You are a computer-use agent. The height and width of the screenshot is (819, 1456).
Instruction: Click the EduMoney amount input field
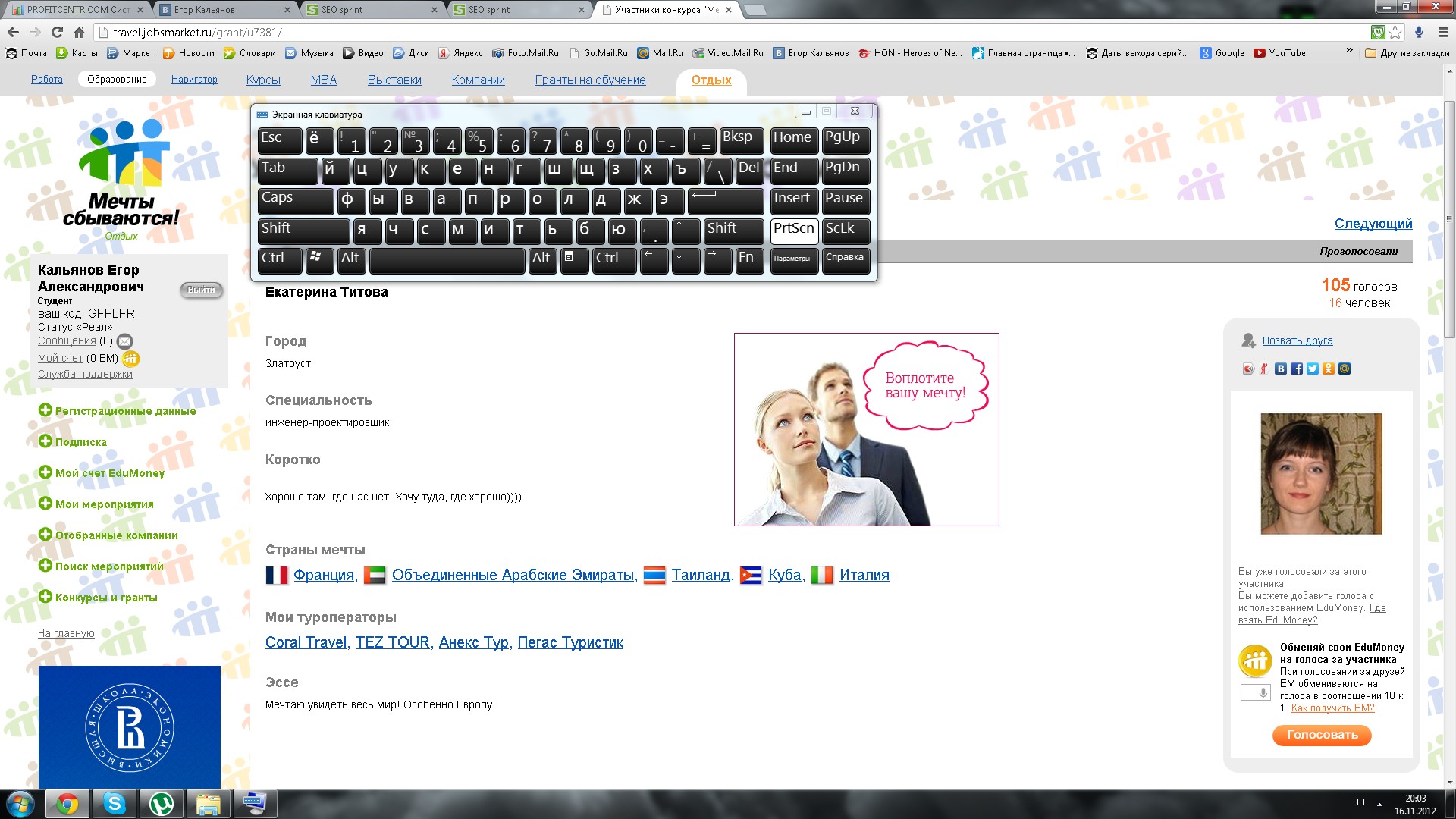click(x=1248, y=692)
